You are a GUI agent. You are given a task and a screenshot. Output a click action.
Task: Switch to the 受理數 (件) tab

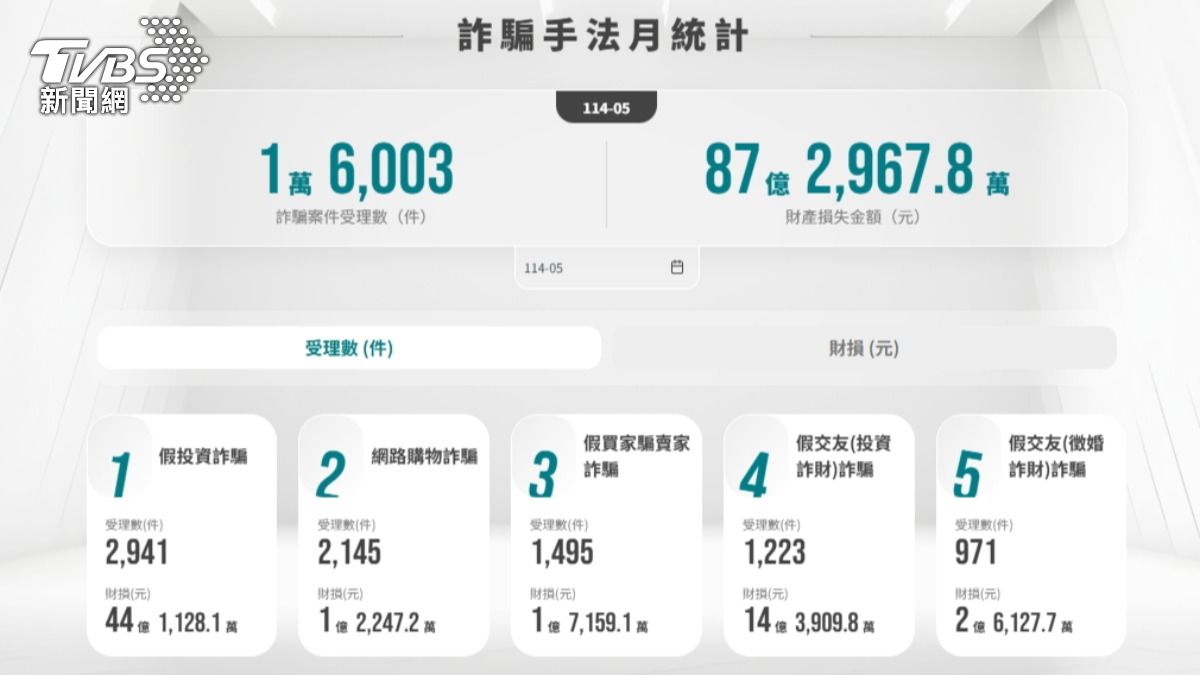click(349, 348)
